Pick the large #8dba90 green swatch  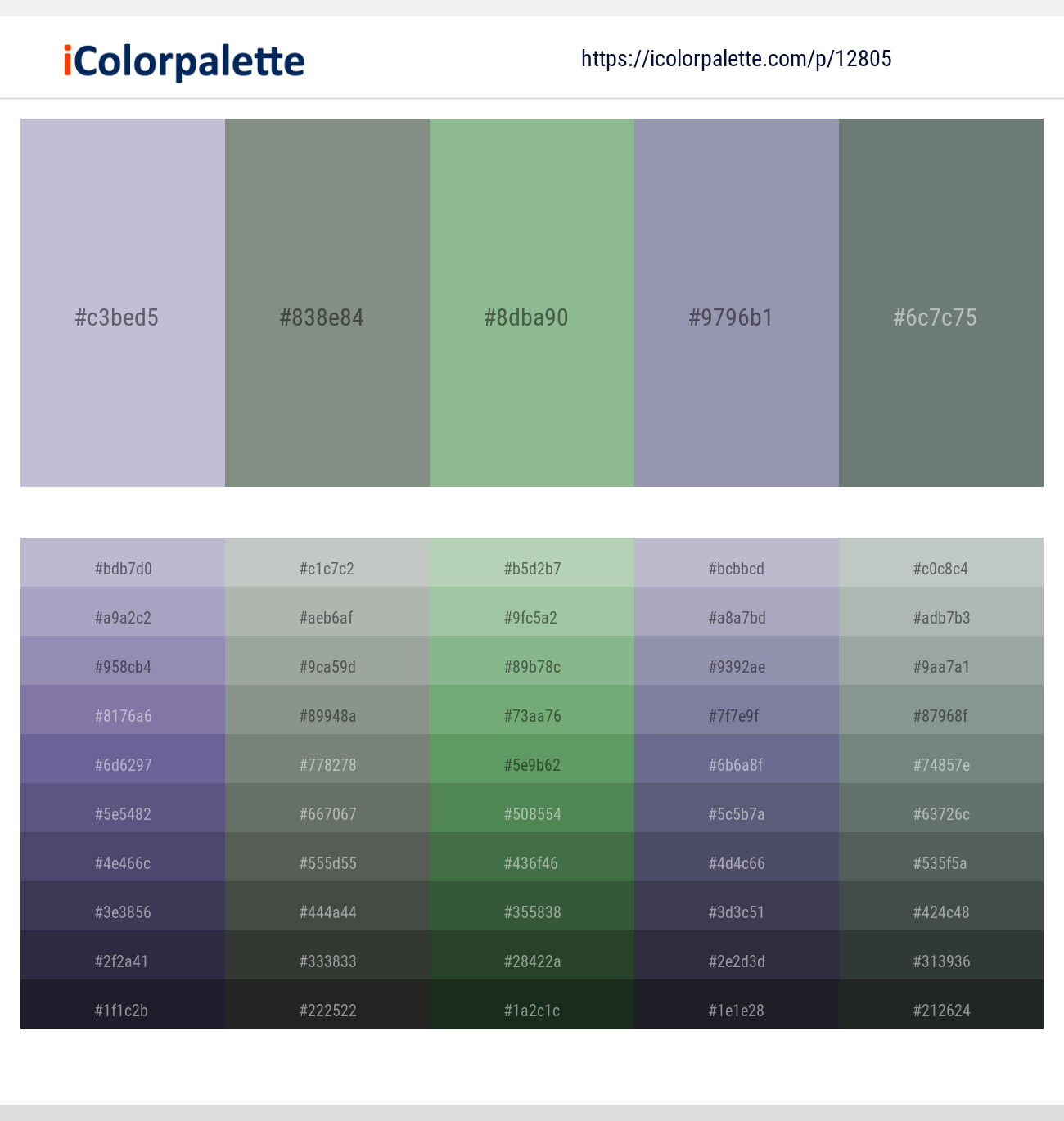532,303
